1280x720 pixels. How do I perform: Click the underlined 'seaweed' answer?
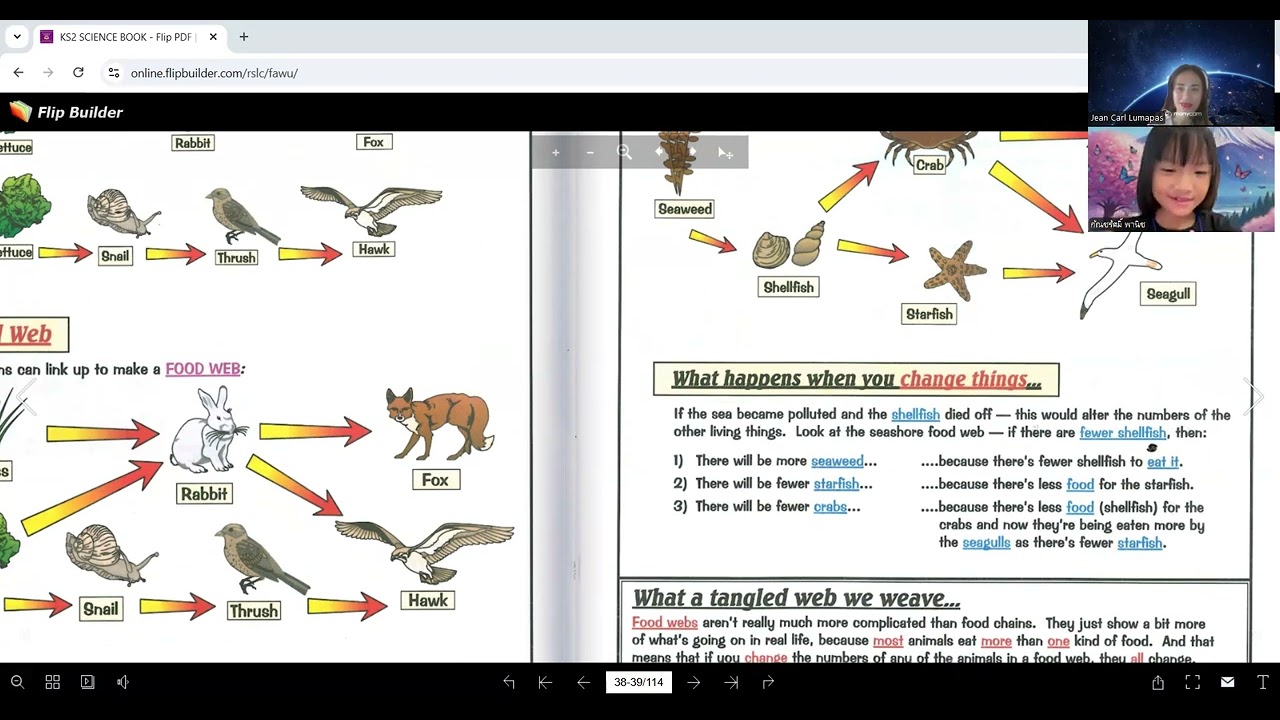(x=837, y=461)
